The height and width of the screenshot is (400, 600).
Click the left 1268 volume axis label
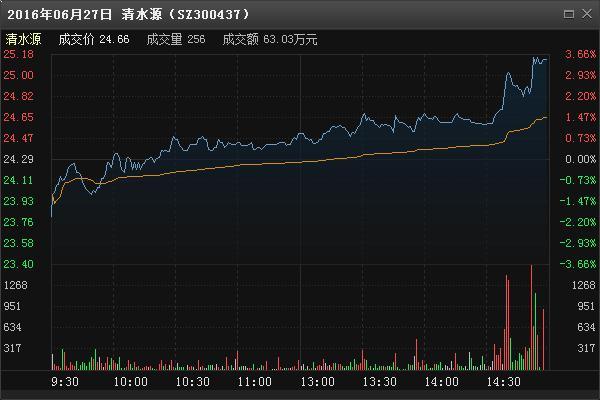click(15, 285)
